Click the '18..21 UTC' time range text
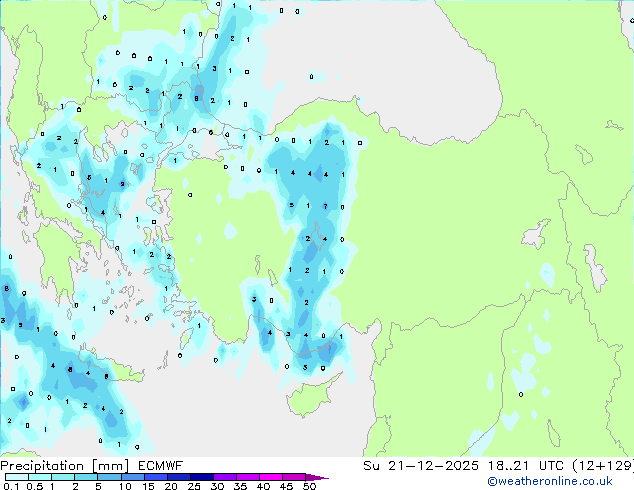 [526, 466]
